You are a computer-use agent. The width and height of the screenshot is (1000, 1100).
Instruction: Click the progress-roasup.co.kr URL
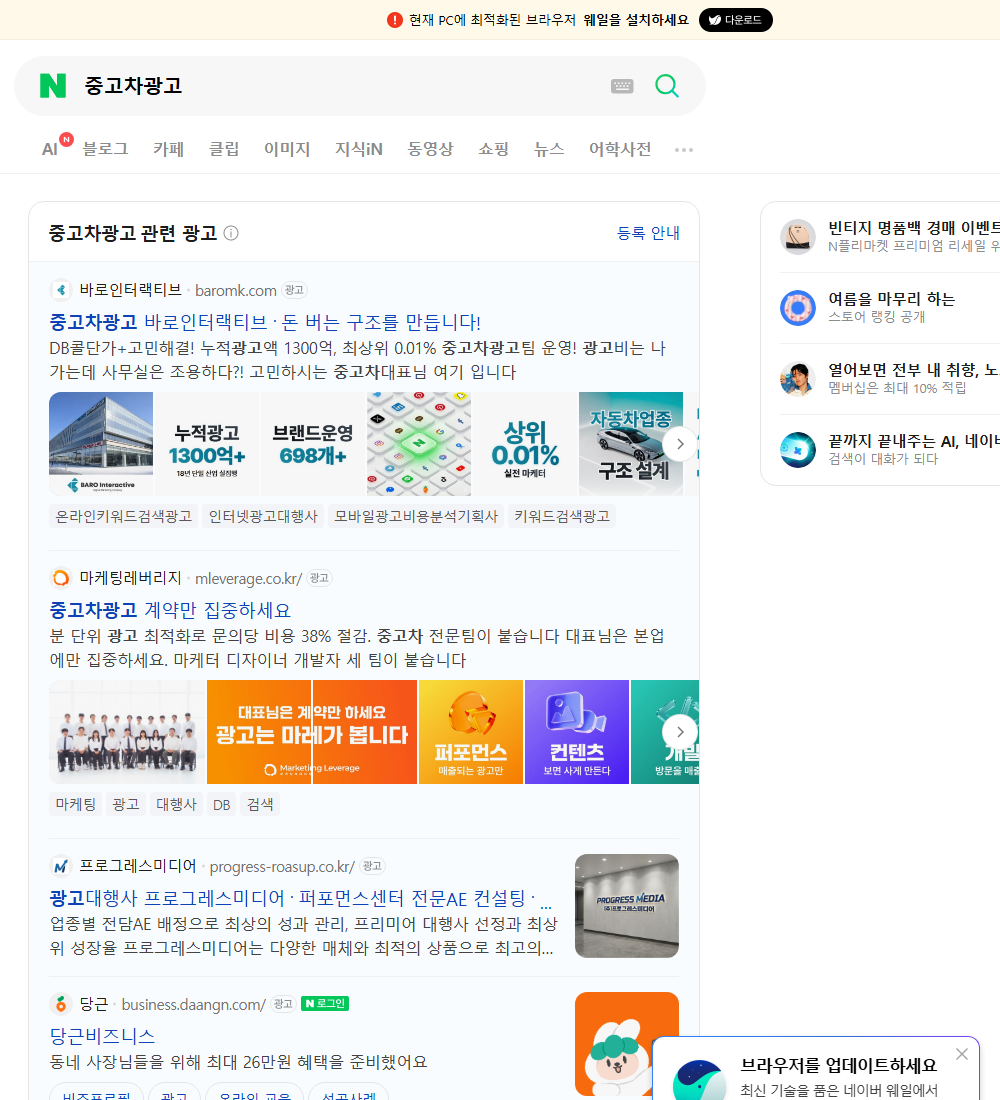[x=282, y=866]
